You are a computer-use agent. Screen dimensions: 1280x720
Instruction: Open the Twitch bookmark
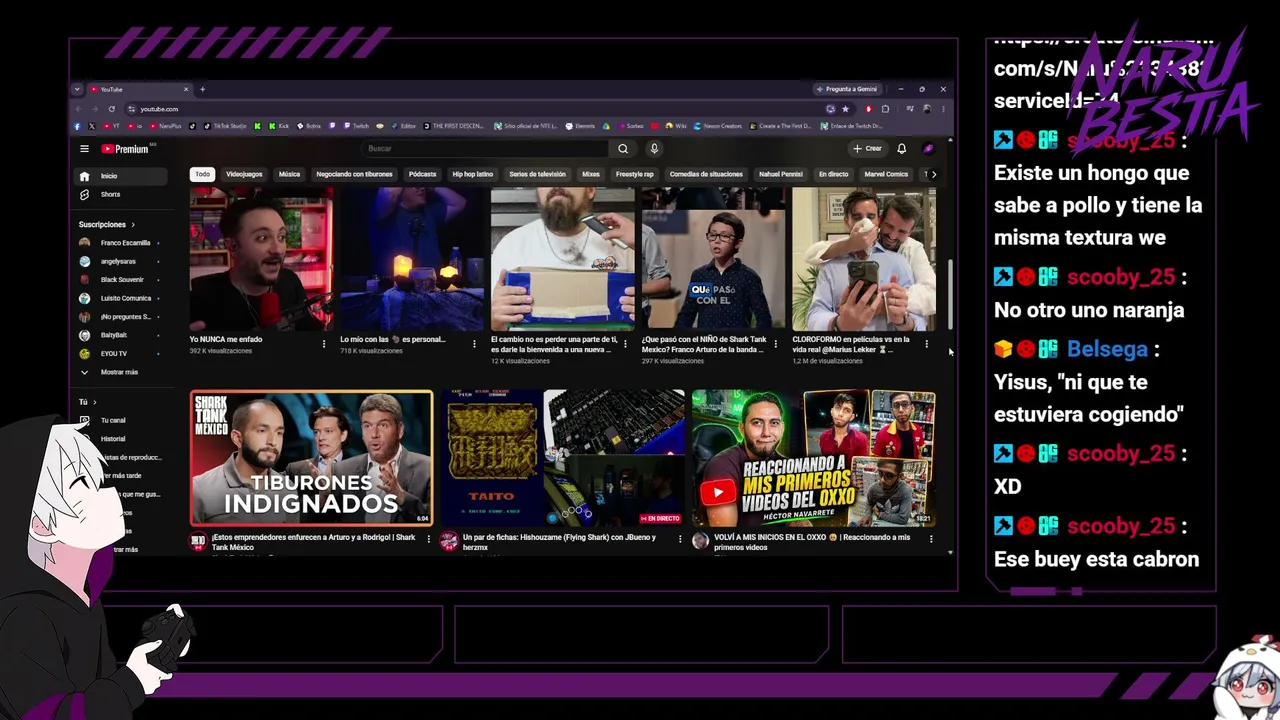tap(357, 126)
